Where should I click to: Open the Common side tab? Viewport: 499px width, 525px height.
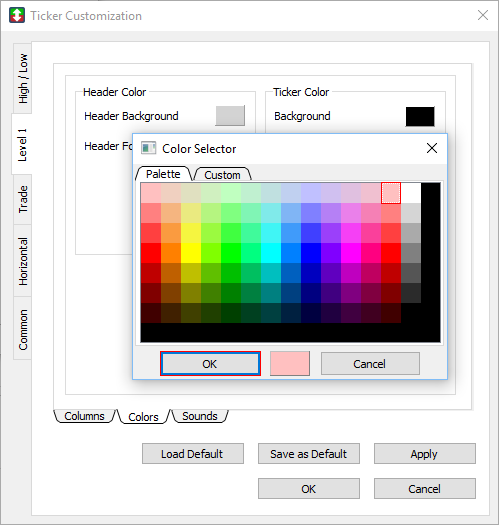[23, 329]
